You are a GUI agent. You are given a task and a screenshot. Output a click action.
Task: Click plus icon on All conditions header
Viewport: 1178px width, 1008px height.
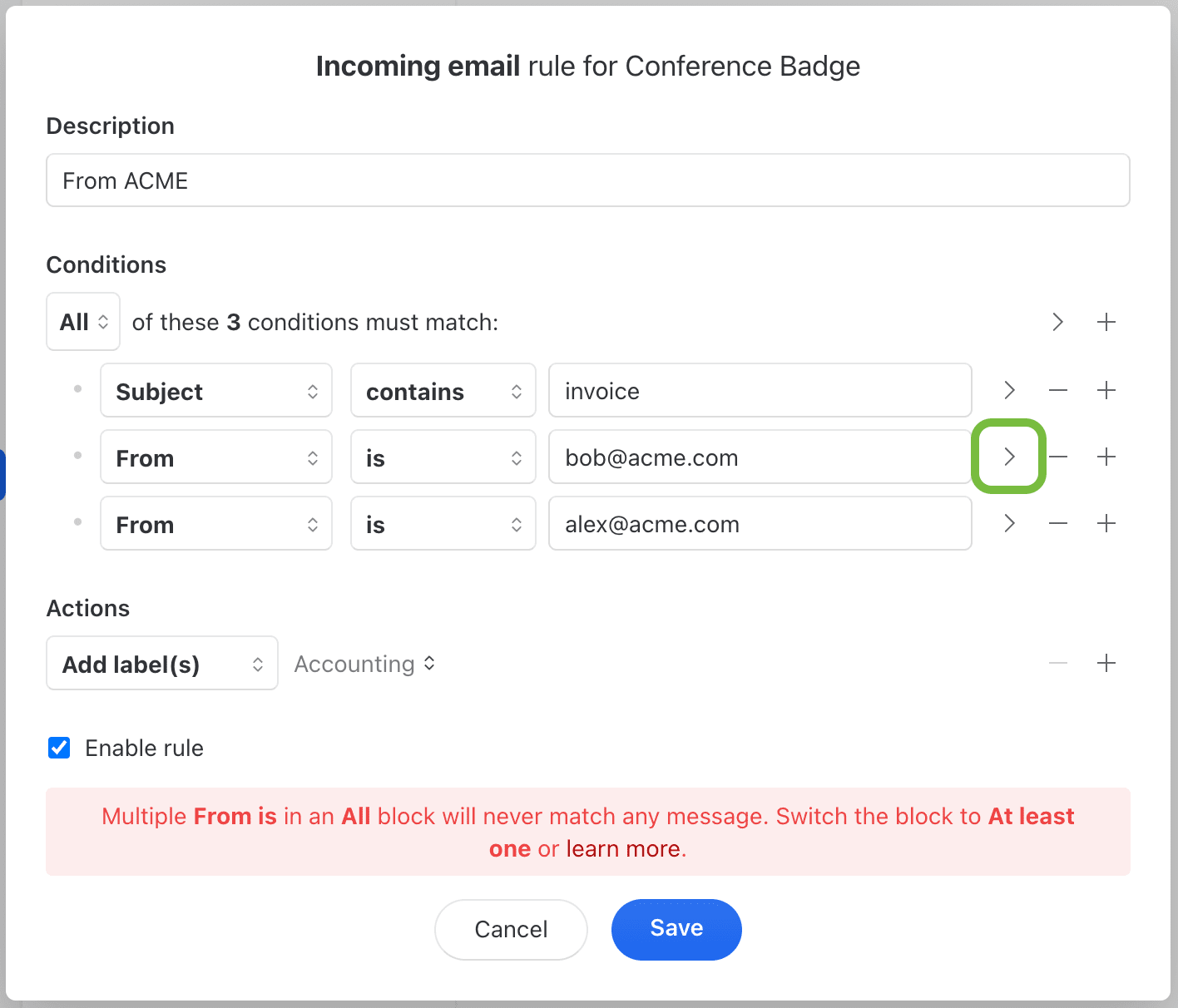pyautogui.click(x=1106, y=322)
